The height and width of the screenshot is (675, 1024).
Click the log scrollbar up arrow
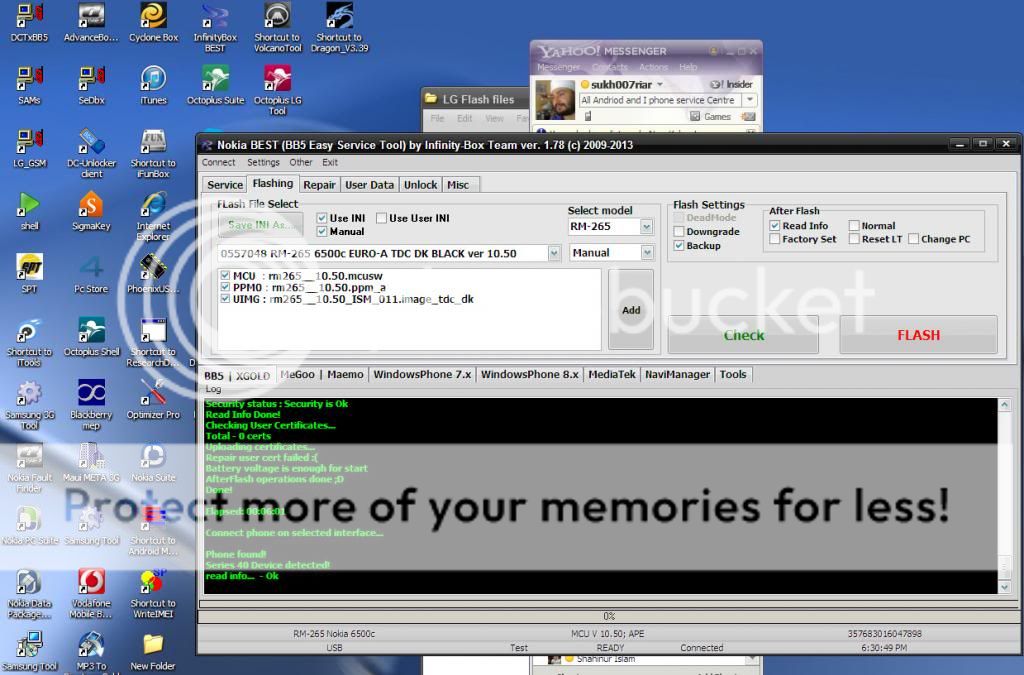[x=1005, y=405]
